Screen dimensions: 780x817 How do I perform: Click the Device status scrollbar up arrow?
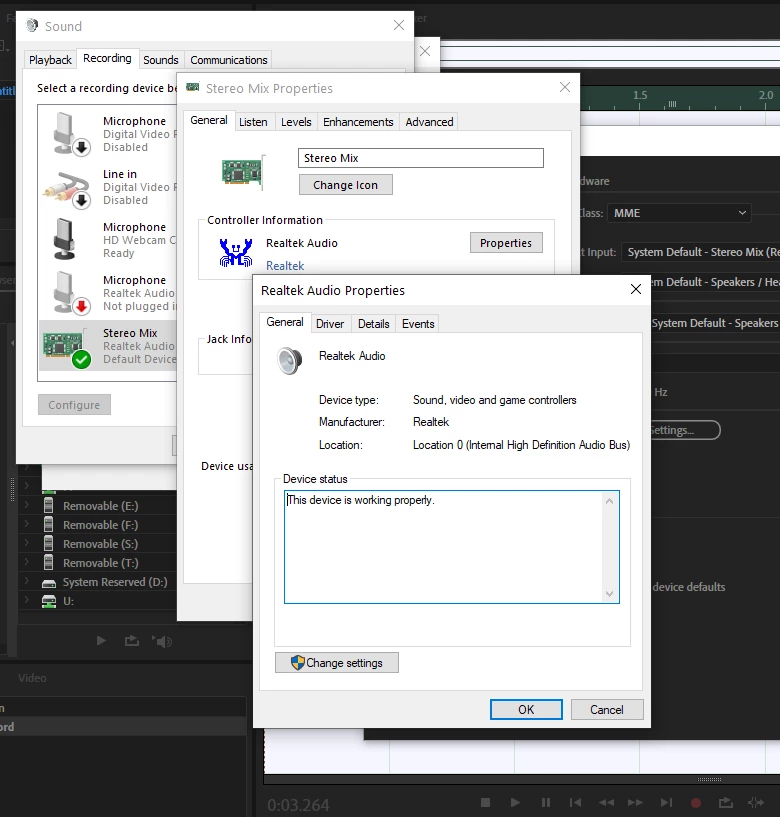click(x=610, y=501)
